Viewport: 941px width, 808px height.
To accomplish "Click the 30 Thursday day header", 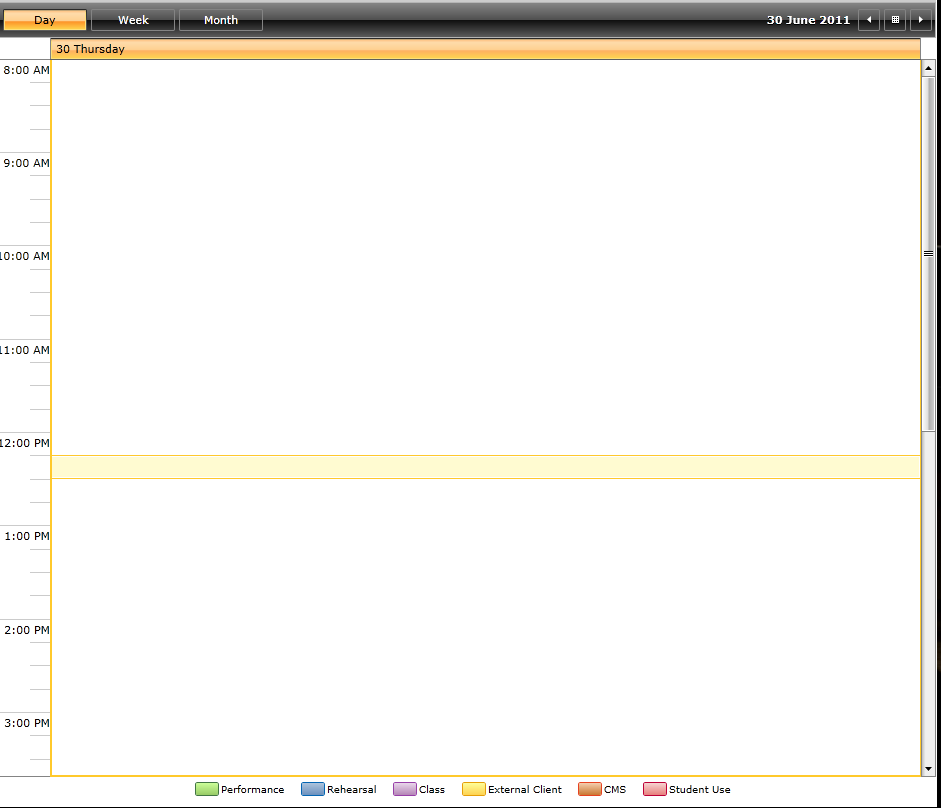I will [x=486, y=49].
